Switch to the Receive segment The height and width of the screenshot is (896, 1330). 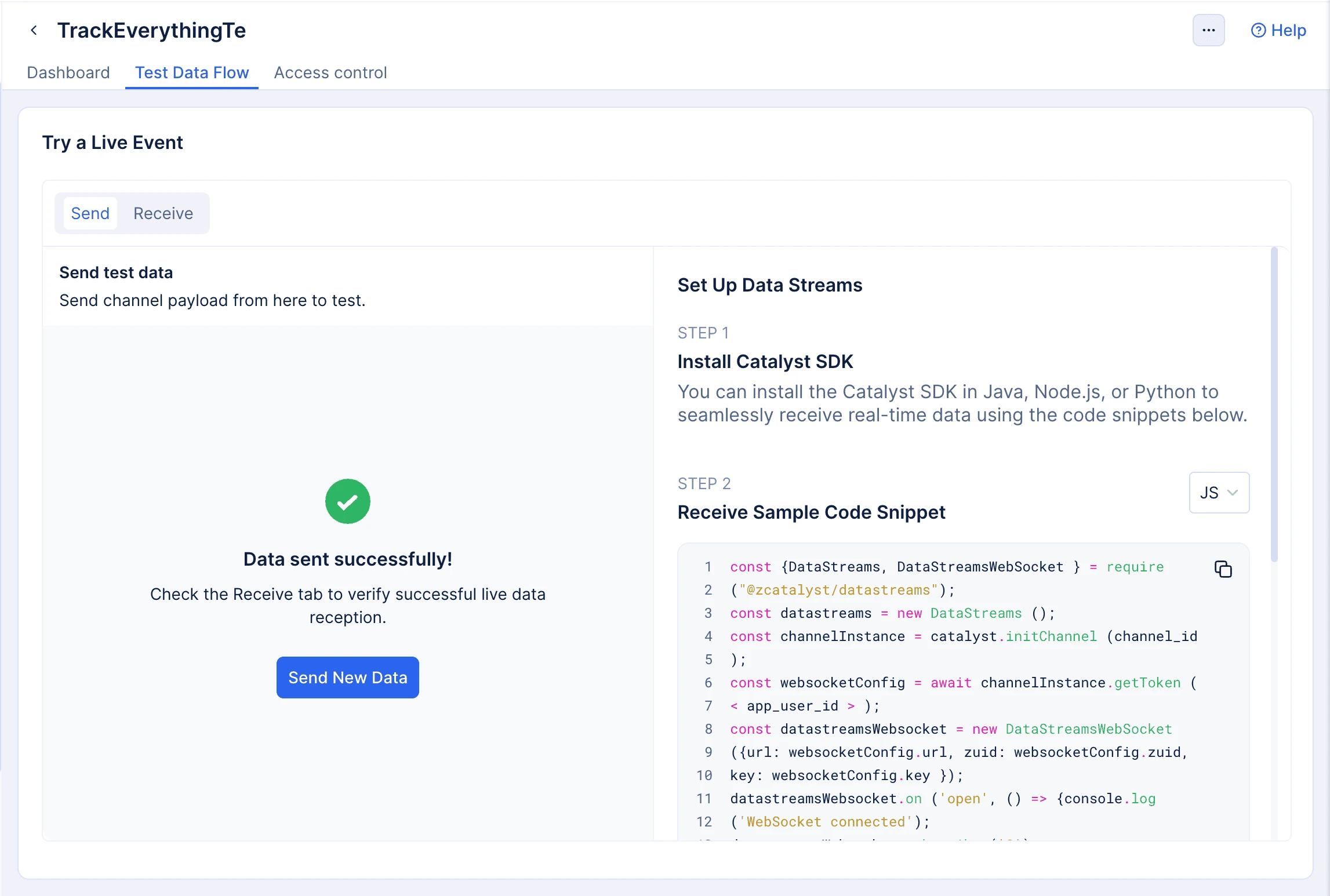click(163, 213)
